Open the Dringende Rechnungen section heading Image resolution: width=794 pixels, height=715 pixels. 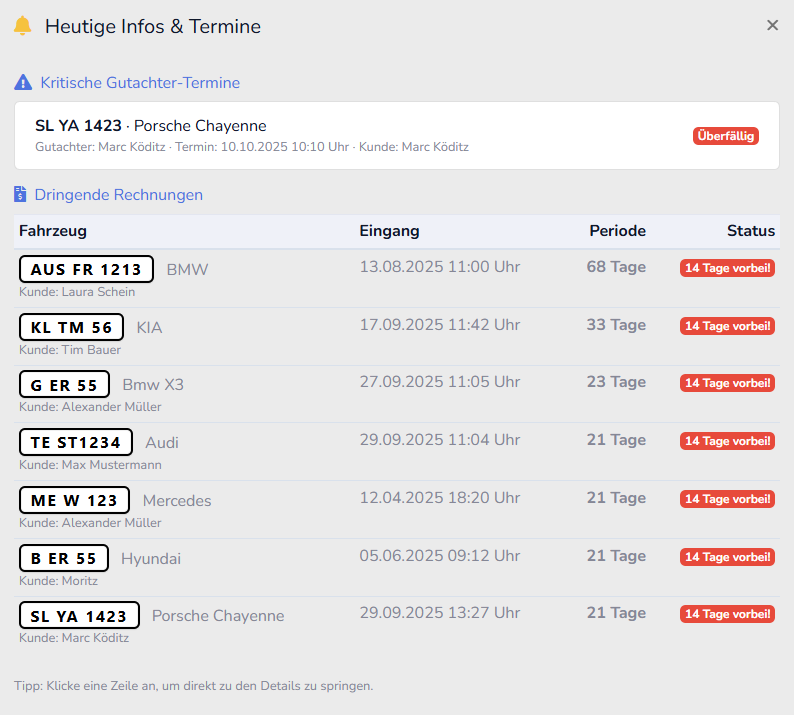pyautogui.click(x=118, y=195)
